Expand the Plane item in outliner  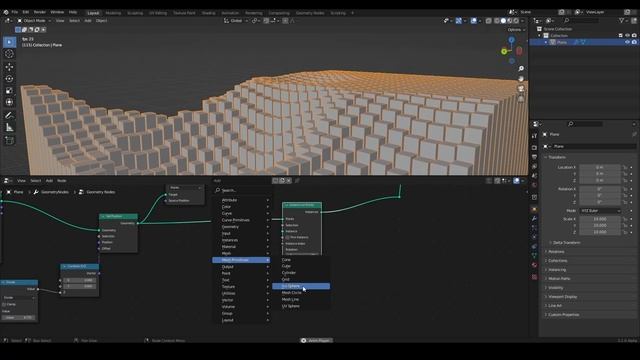tap(546, 42)
